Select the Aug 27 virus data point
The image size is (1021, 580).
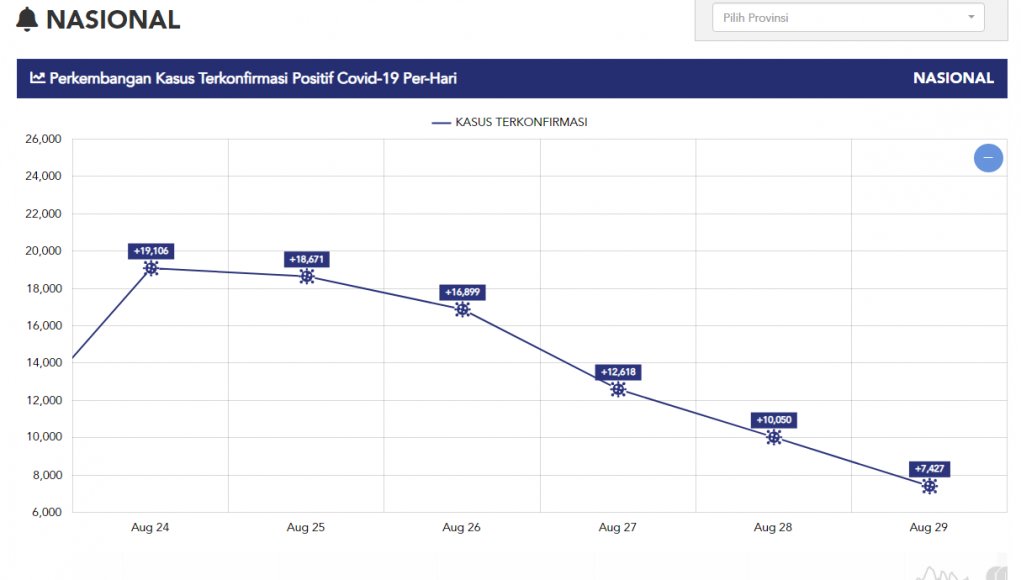(x=618, y=389)
